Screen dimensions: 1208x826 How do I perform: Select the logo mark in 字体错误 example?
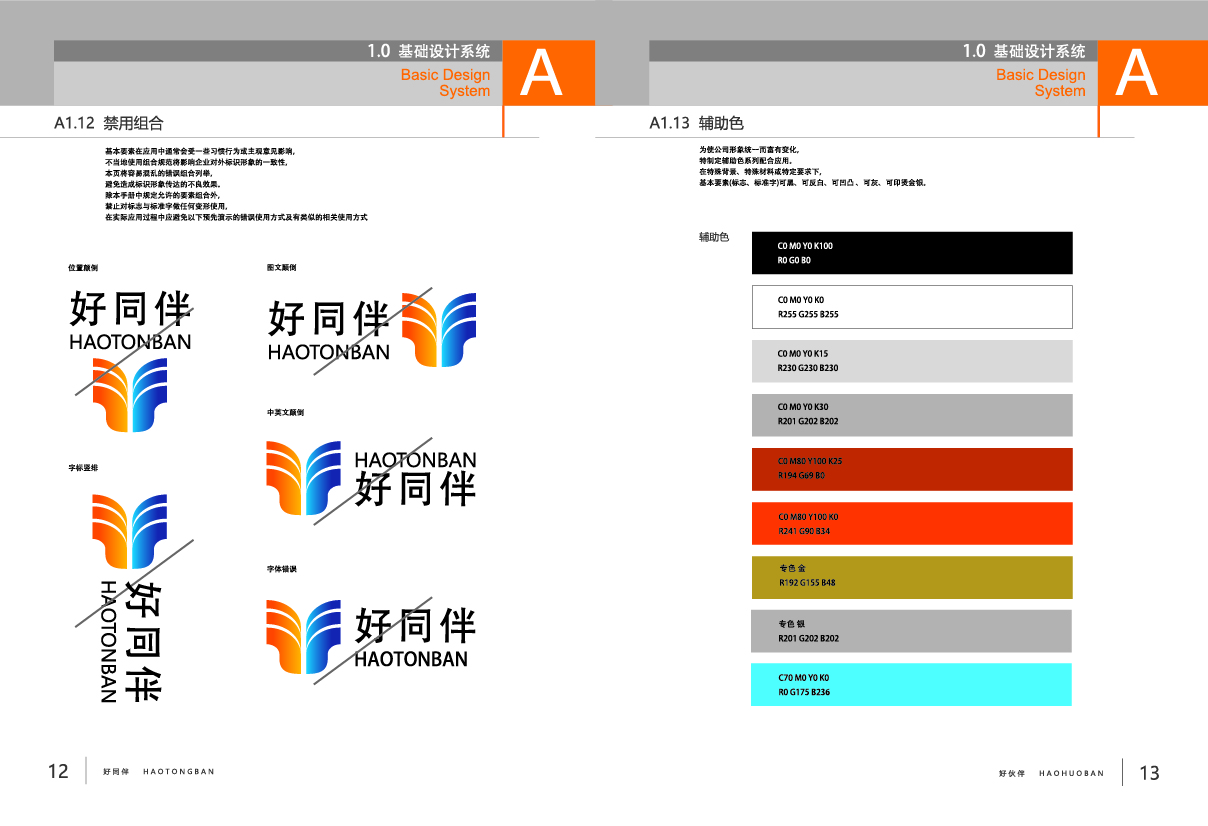click(x=304, y=637)
